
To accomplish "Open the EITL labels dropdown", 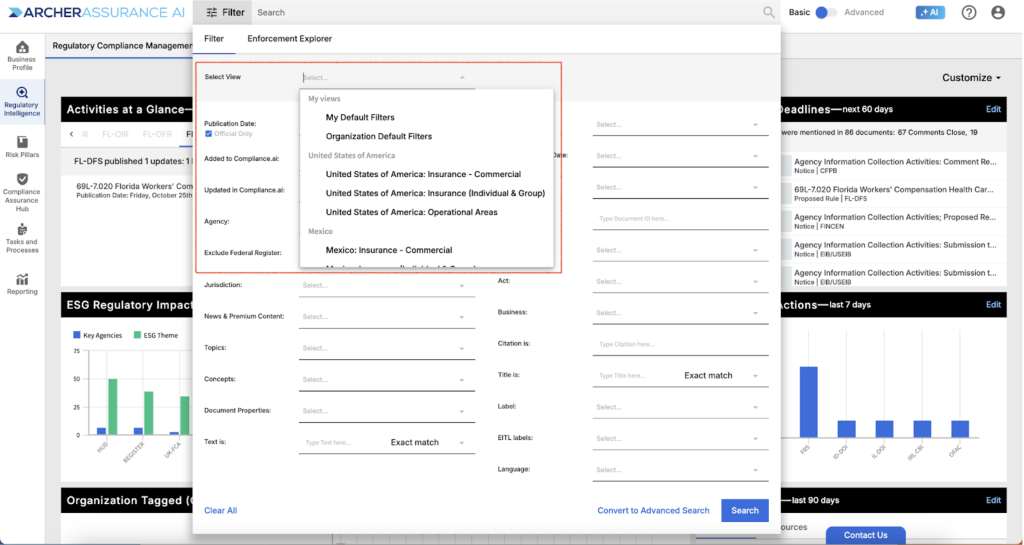I will [x=680, y=438].
